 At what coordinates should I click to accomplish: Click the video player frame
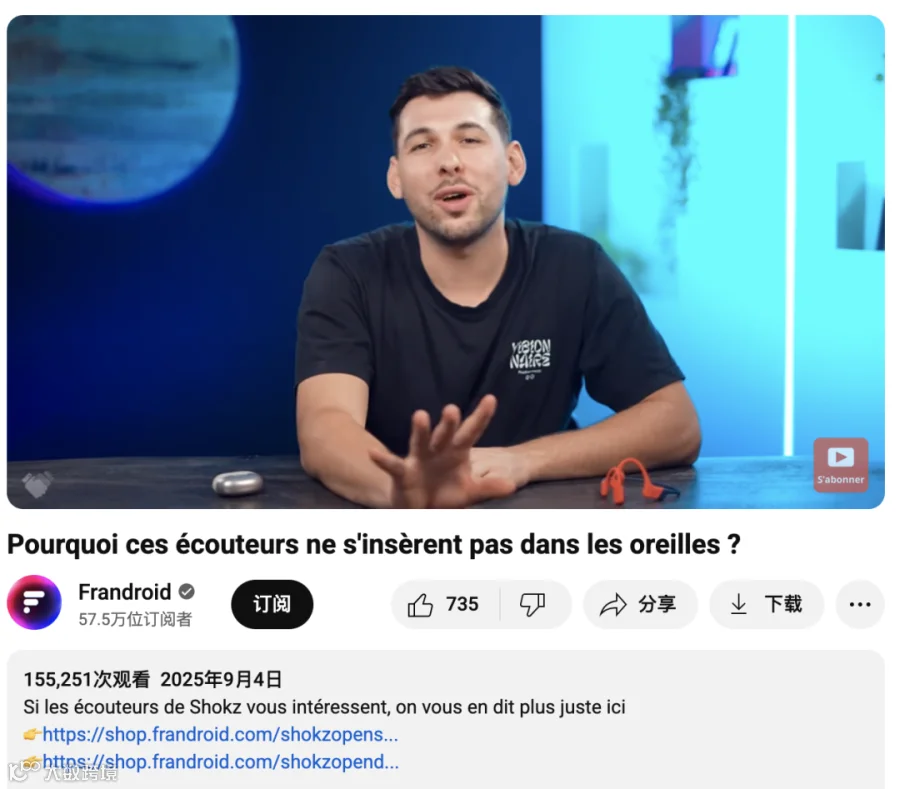click(445, 262)
